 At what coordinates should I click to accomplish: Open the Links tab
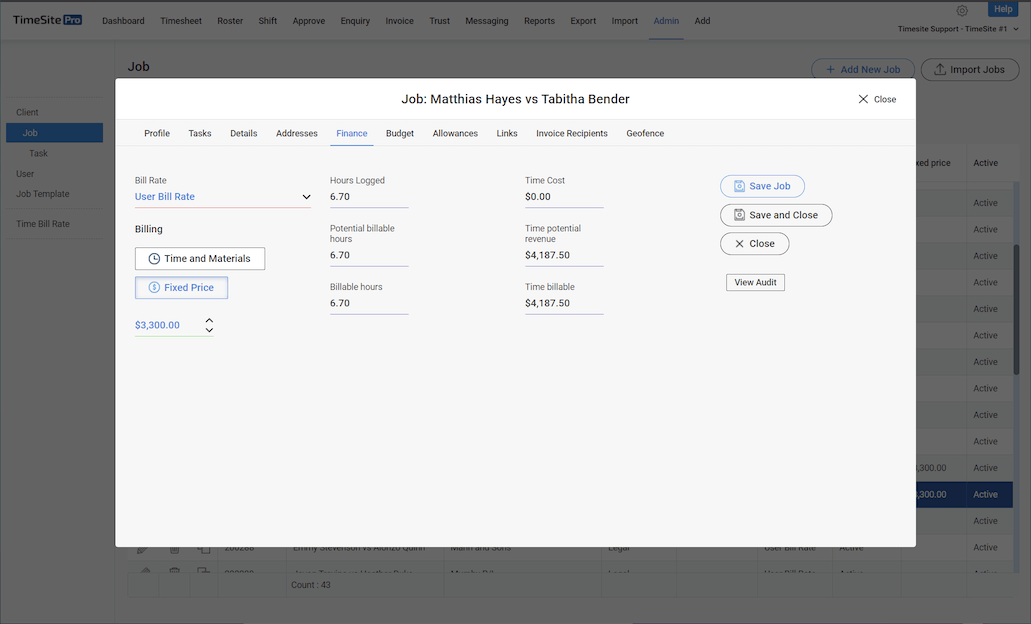(507, 133)
